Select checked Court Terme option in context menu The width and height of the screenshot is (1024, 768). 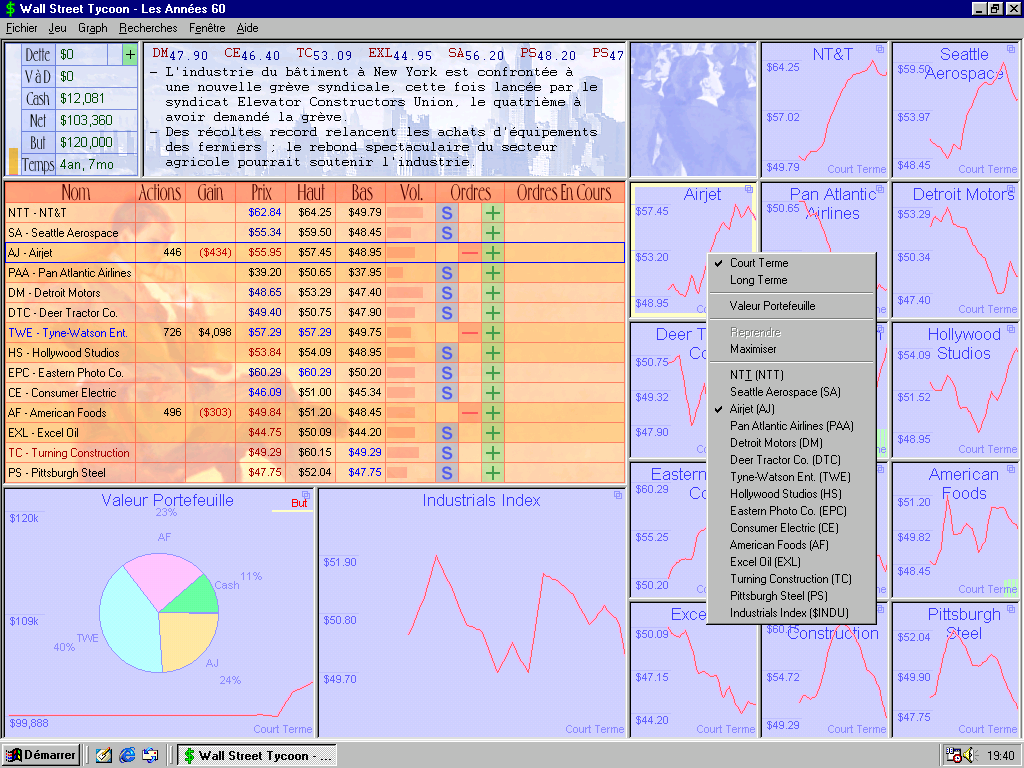pyautogui.click(x=791, y=263)
